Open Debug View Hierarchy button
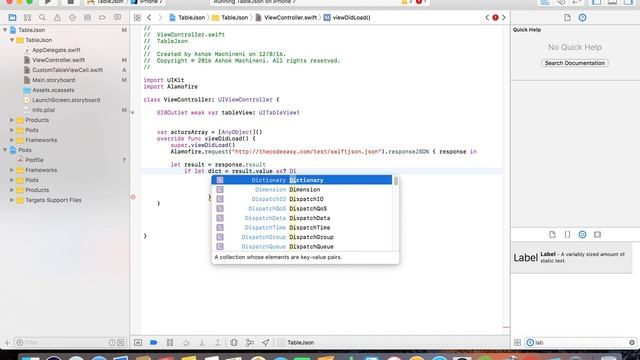Viewport: 640px width, 360px height. tap(234, 342)
